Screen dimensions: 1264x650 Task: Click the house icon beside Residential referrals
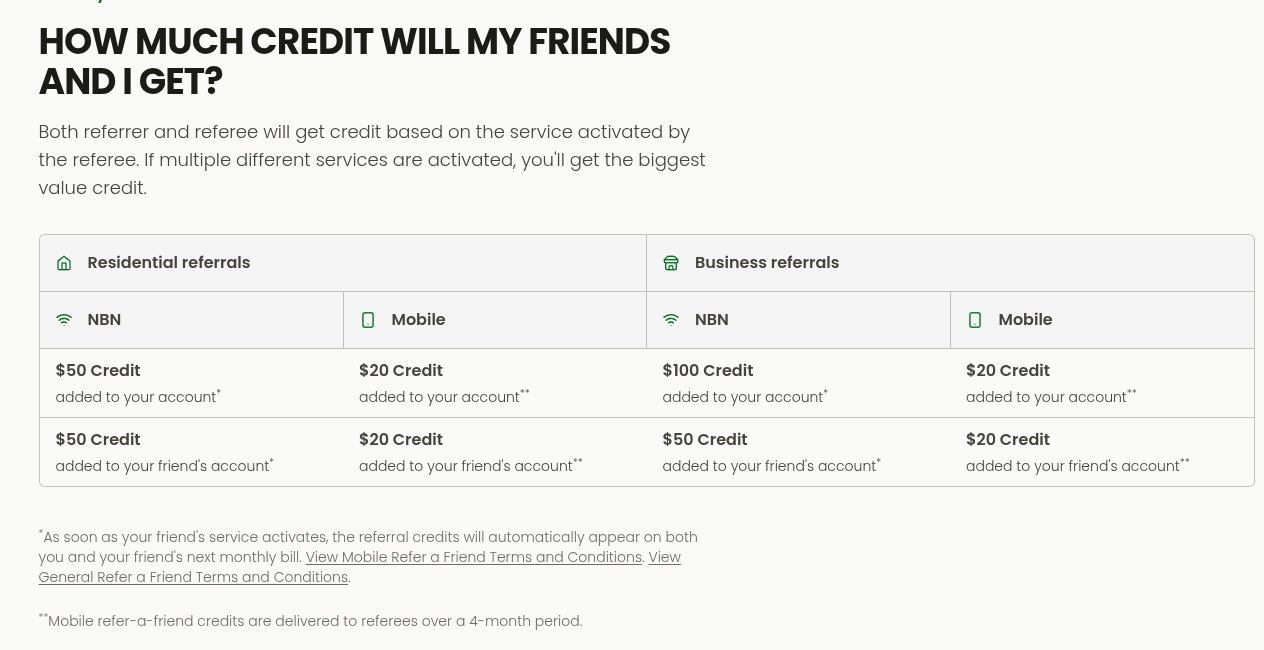coord(64,263)
